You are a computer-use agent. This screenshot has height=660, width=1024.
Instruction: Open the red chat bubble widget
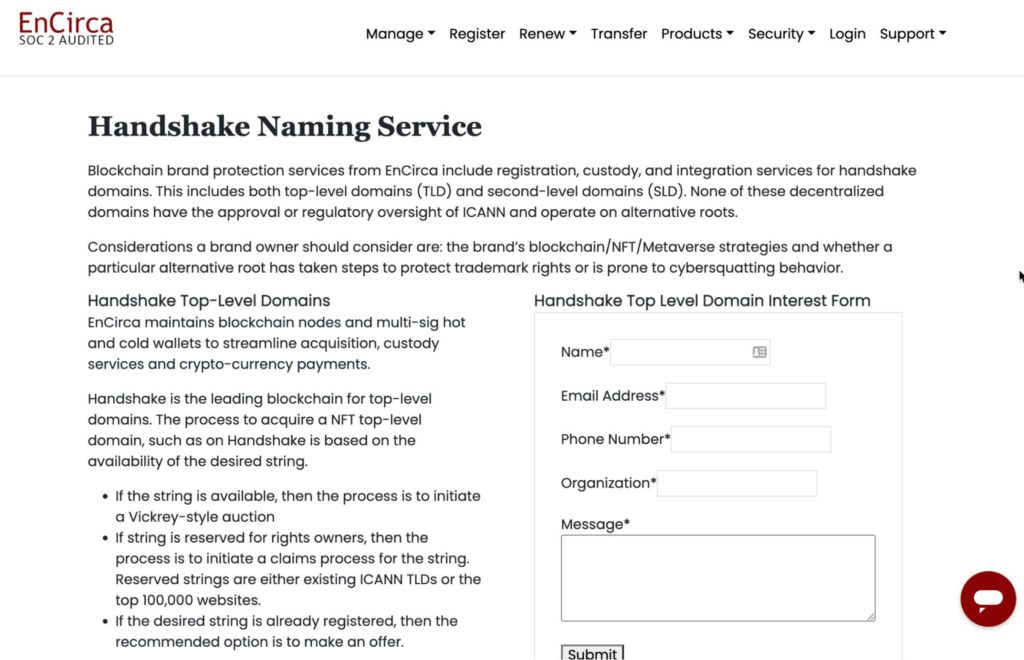coord(987,599)
